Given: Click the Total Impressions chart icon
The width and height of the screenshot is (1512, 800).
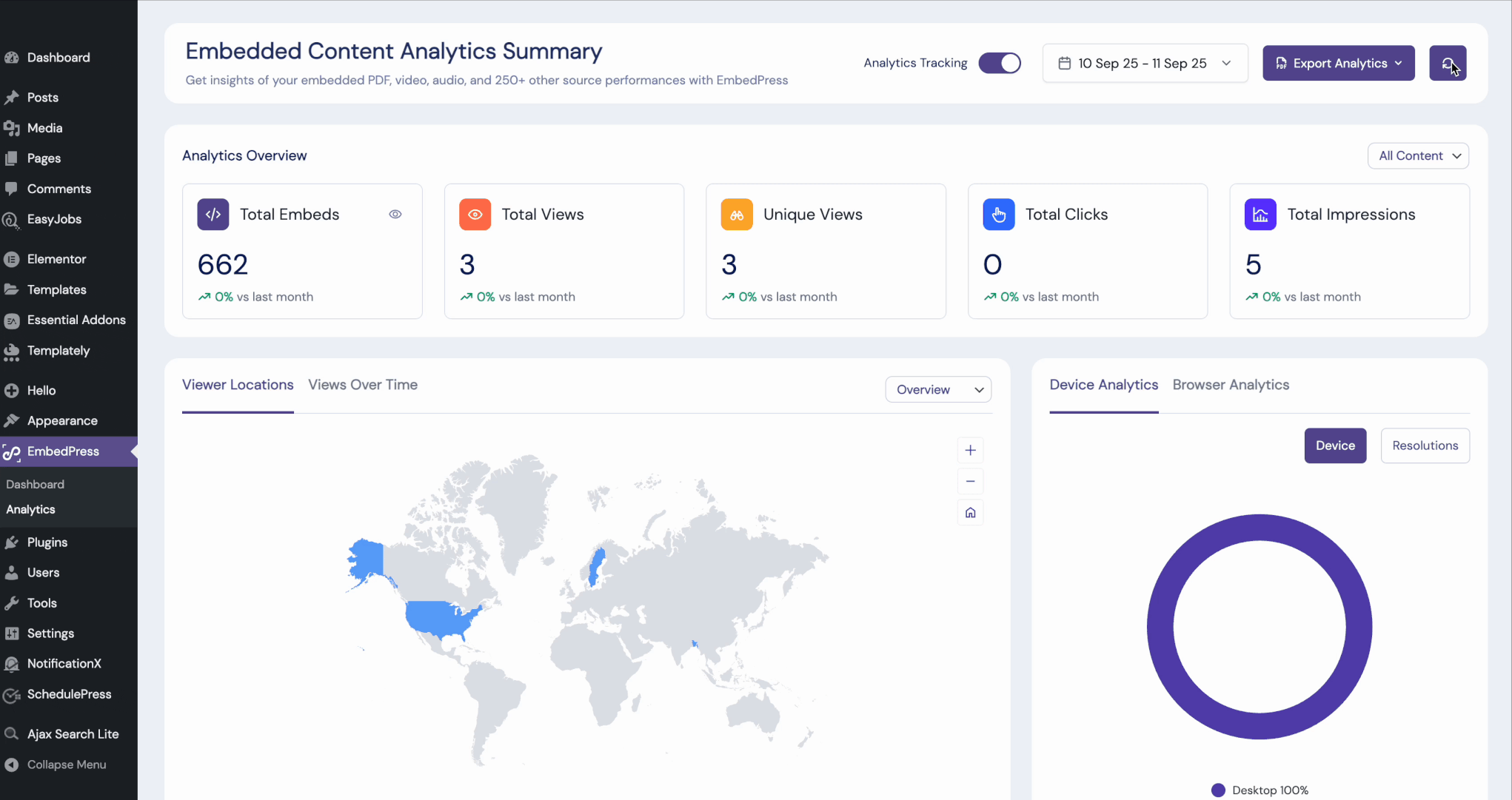Looking at the screenshot, I should (1260, 214).
